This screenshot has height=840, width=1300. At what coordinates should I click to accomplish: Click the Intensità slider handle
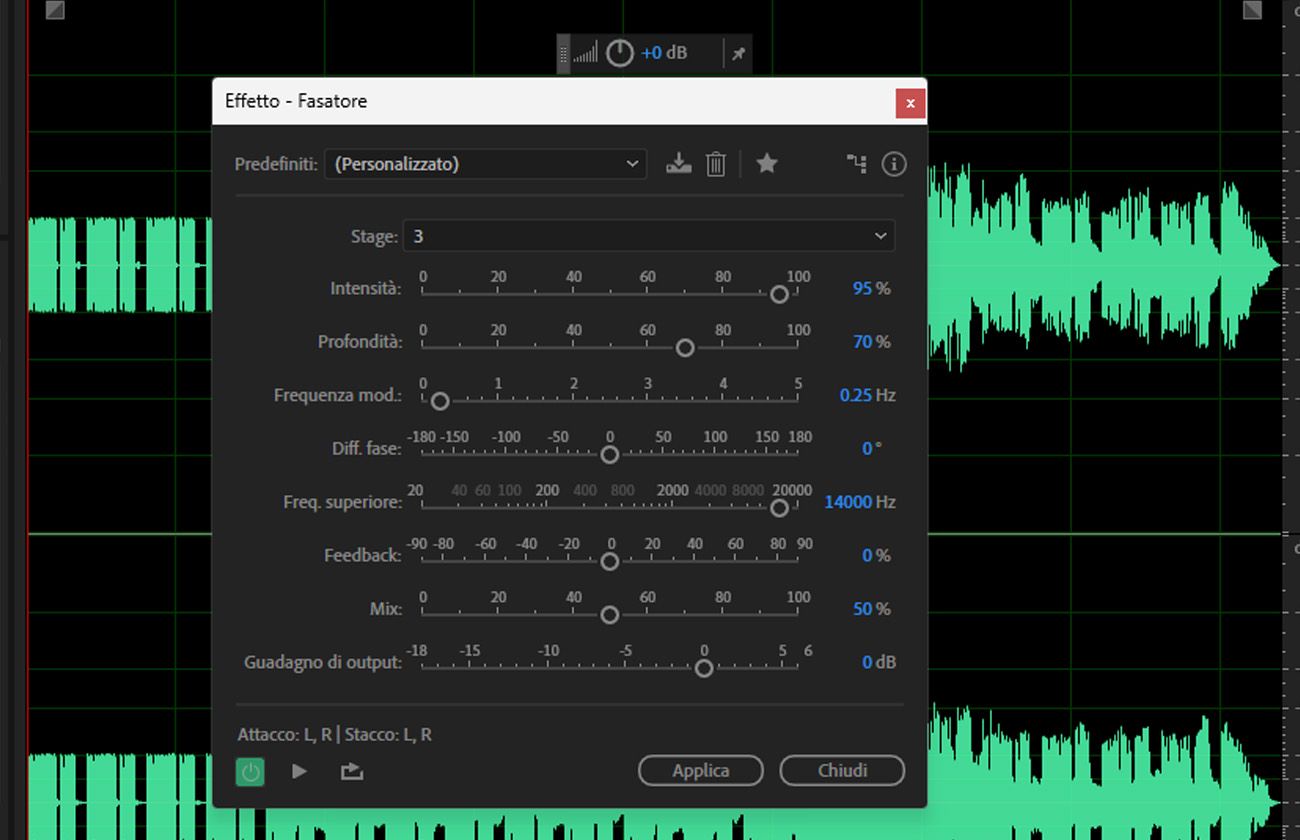click(779, 294)
